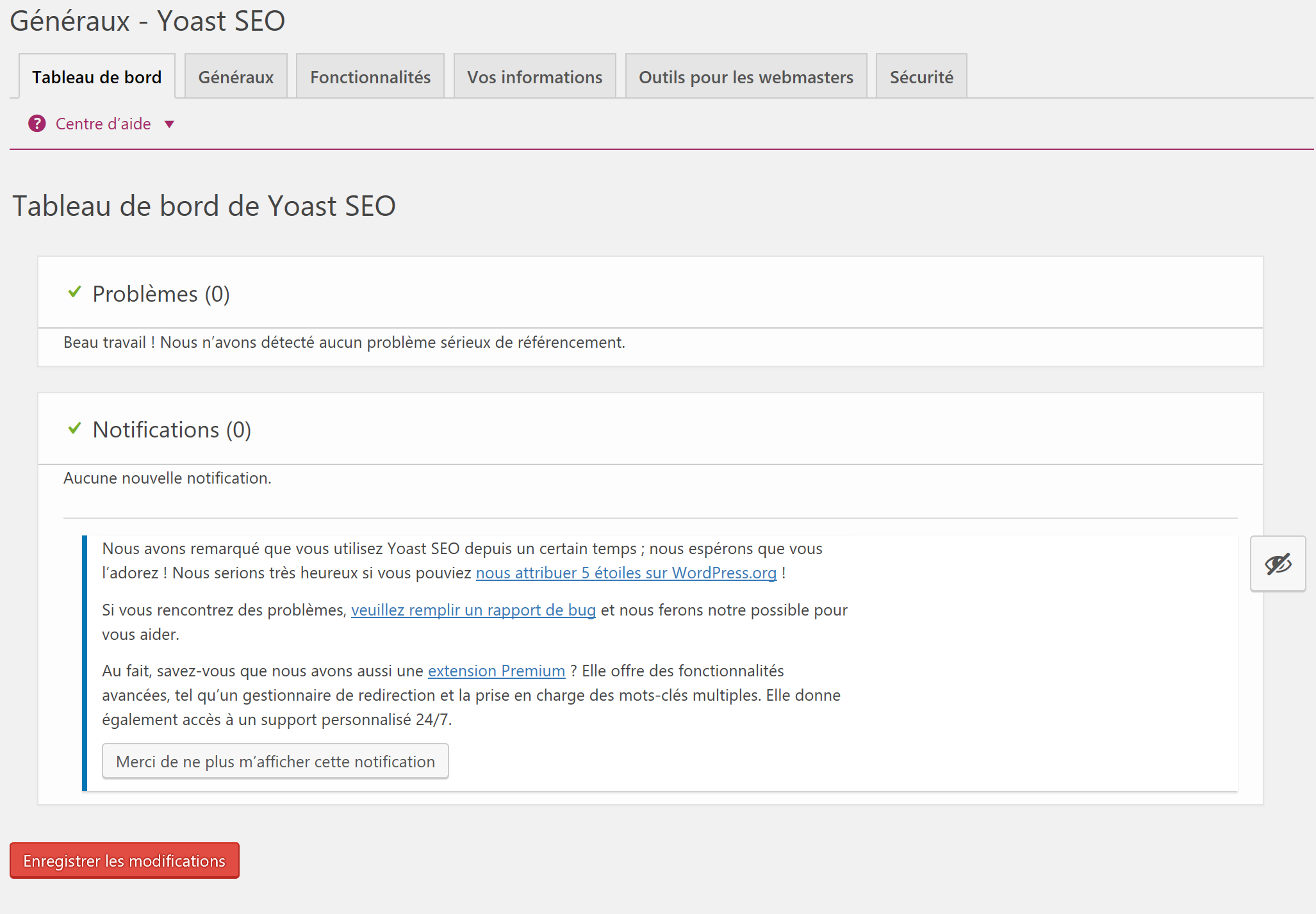Click the green checkmark beside Notifications
The width and height of the screenshot is (1316, 914).
75,428
